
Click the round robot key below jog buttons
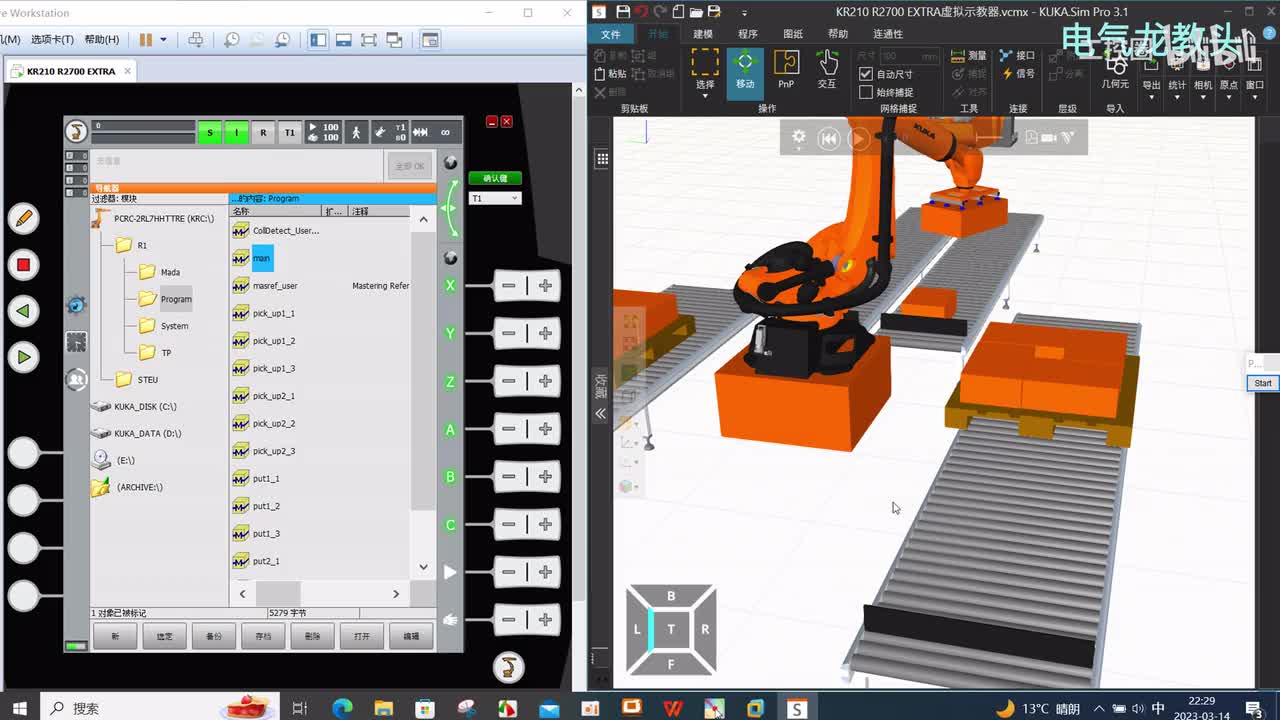(x=509, y=666)
